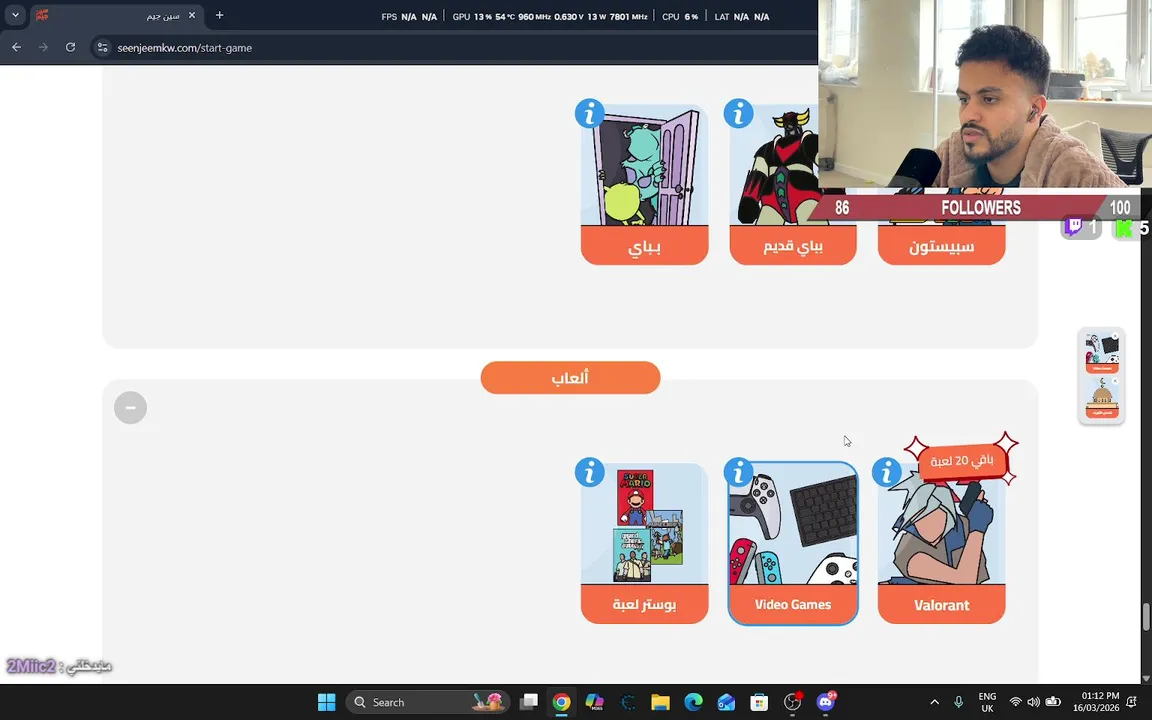
Task: Click microphone icon in system tray
Action: tap(958, 702)
